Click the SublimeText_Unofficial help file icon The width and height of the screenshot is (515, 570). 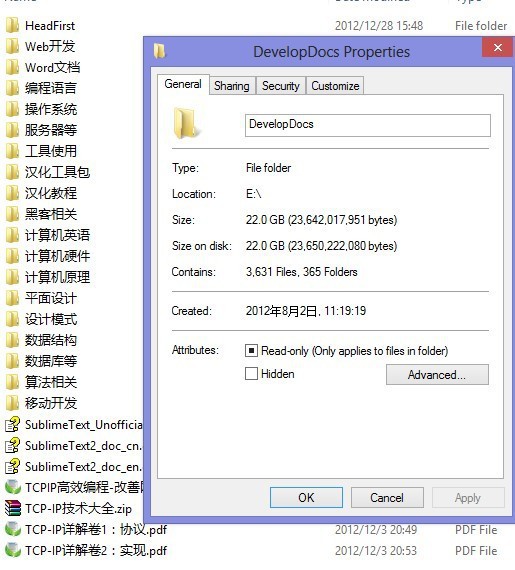pos(13,425)
